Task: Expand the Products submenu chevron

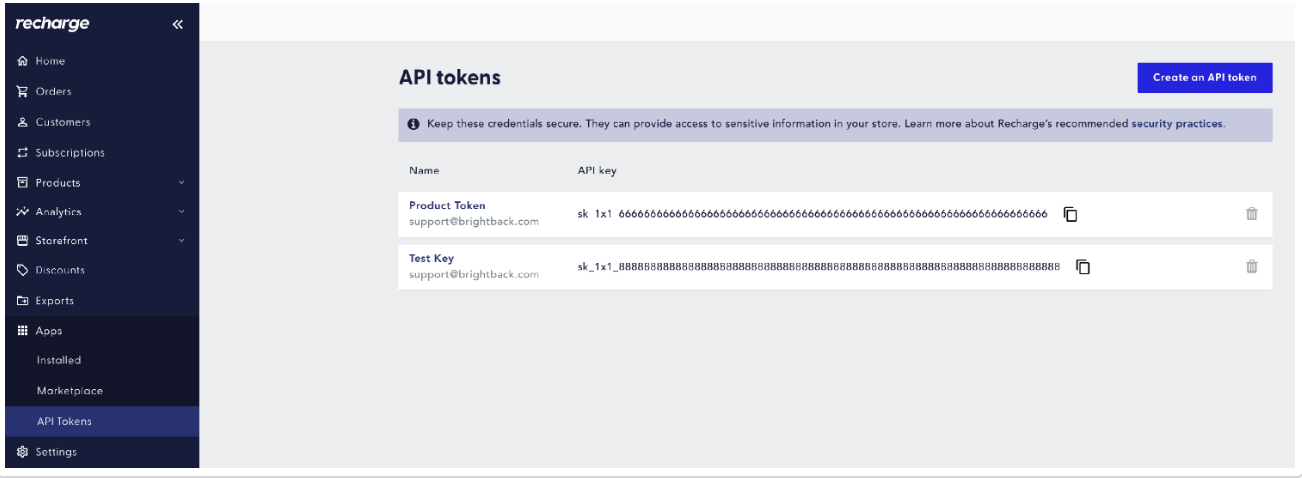Action: (182, 183)
